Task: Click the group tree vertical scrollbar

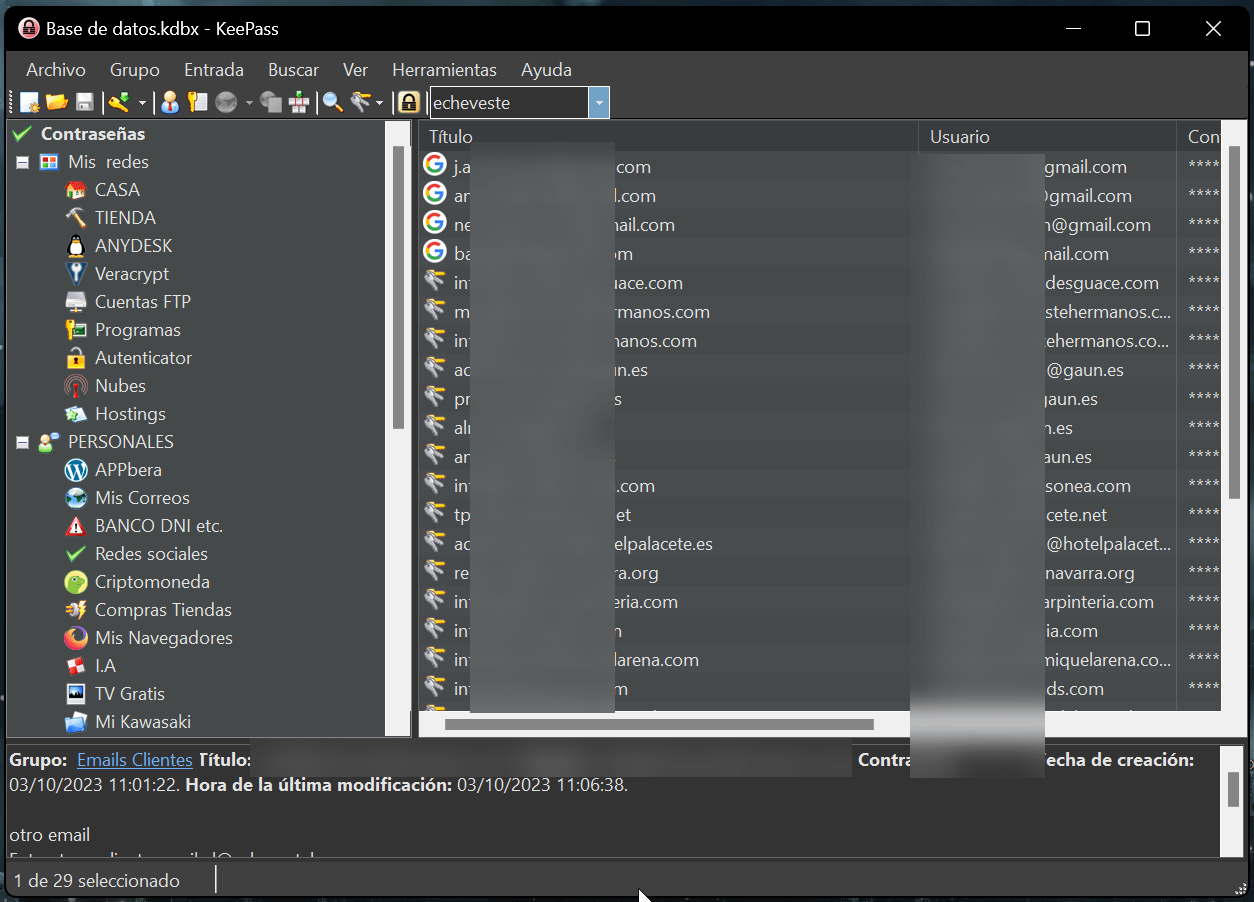Action: point(398,288)
